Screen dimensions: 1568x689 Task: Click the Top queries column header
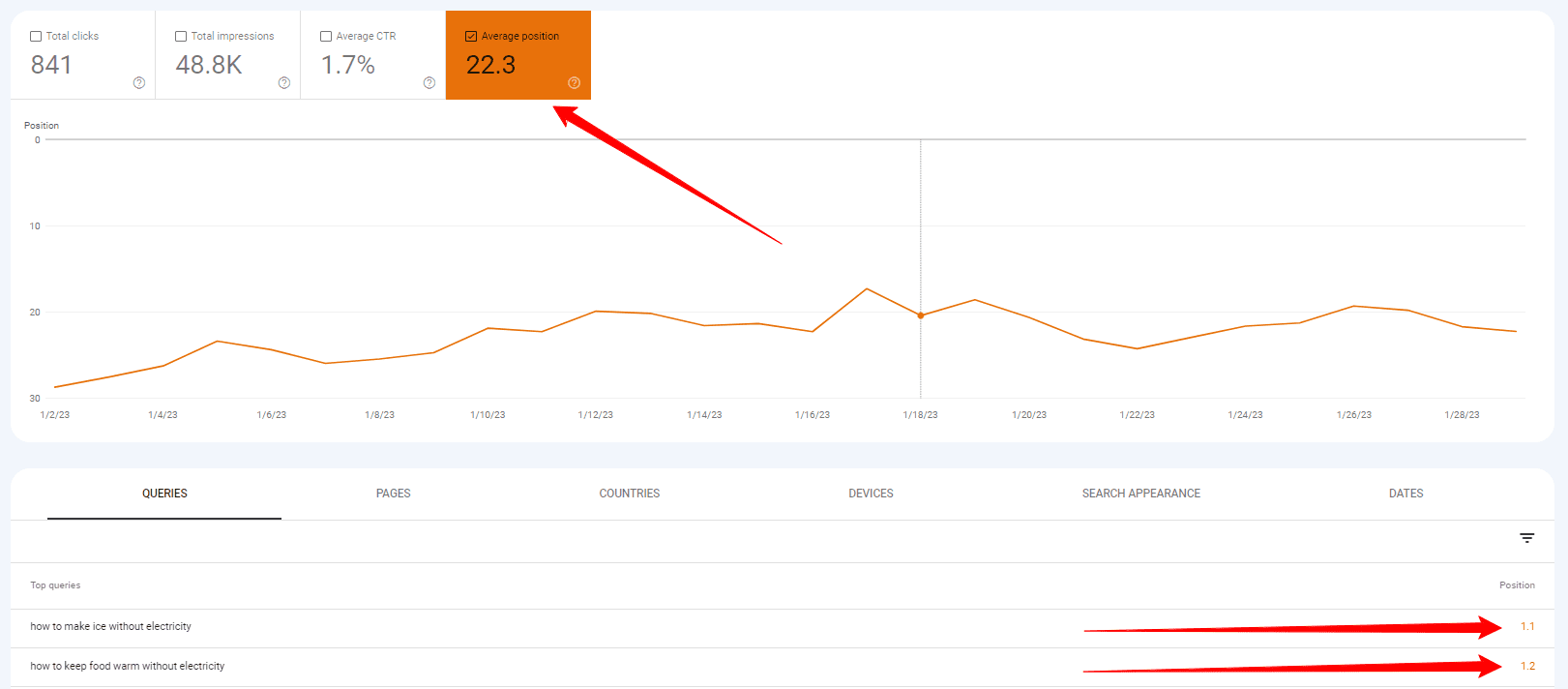pos(55,585)
